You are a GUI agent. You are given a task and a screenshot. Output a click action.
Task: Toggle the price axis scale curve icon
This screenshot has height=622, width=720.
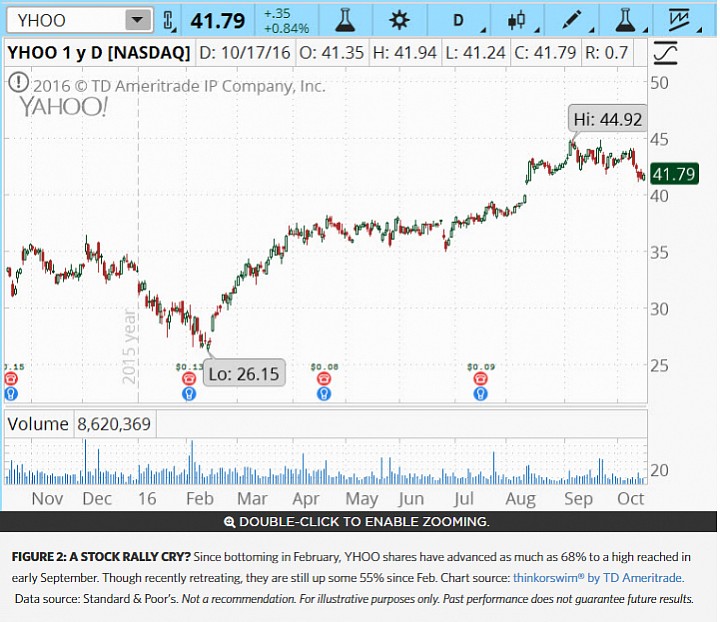pyautogui.click(x=665, y=53)
